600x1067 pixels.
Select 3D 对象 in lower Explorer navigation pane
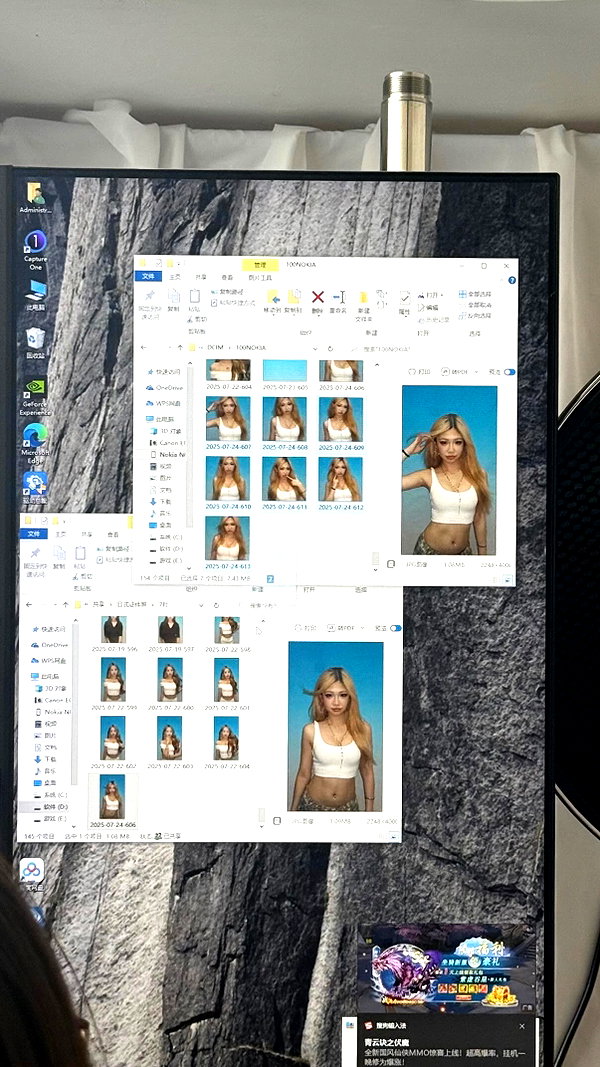[52, 689]
